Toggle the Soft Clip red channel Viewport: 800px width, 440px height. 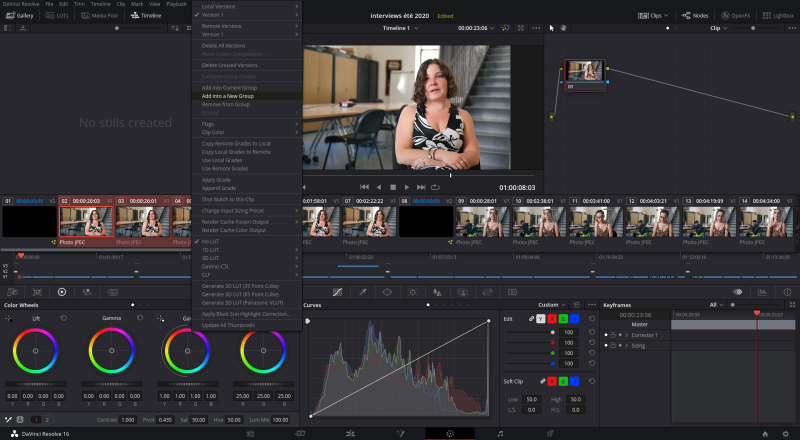coord(552,381)
